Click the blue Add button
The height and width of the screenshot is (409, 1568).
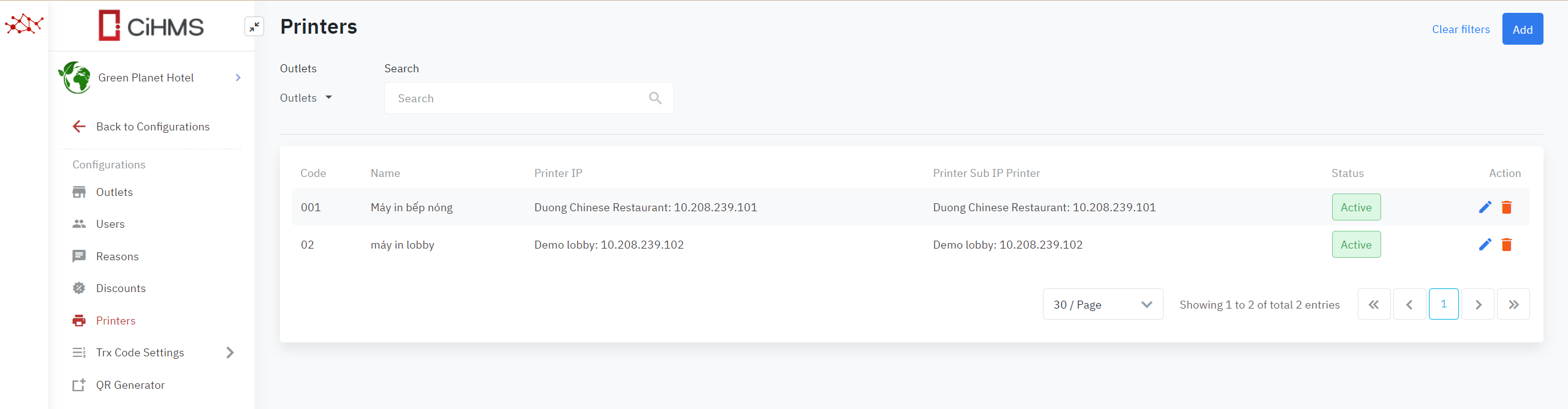[1522, 29]
